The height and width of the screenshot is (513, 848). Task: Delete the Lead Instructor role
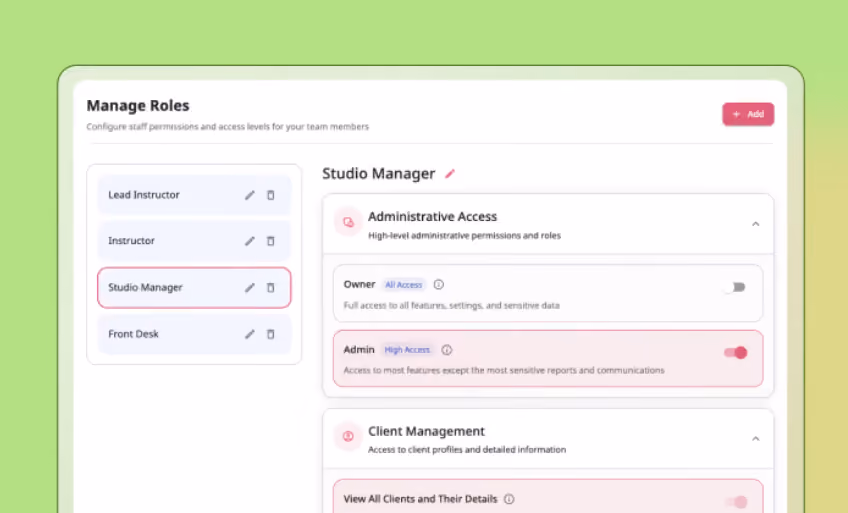click(270, 195)
